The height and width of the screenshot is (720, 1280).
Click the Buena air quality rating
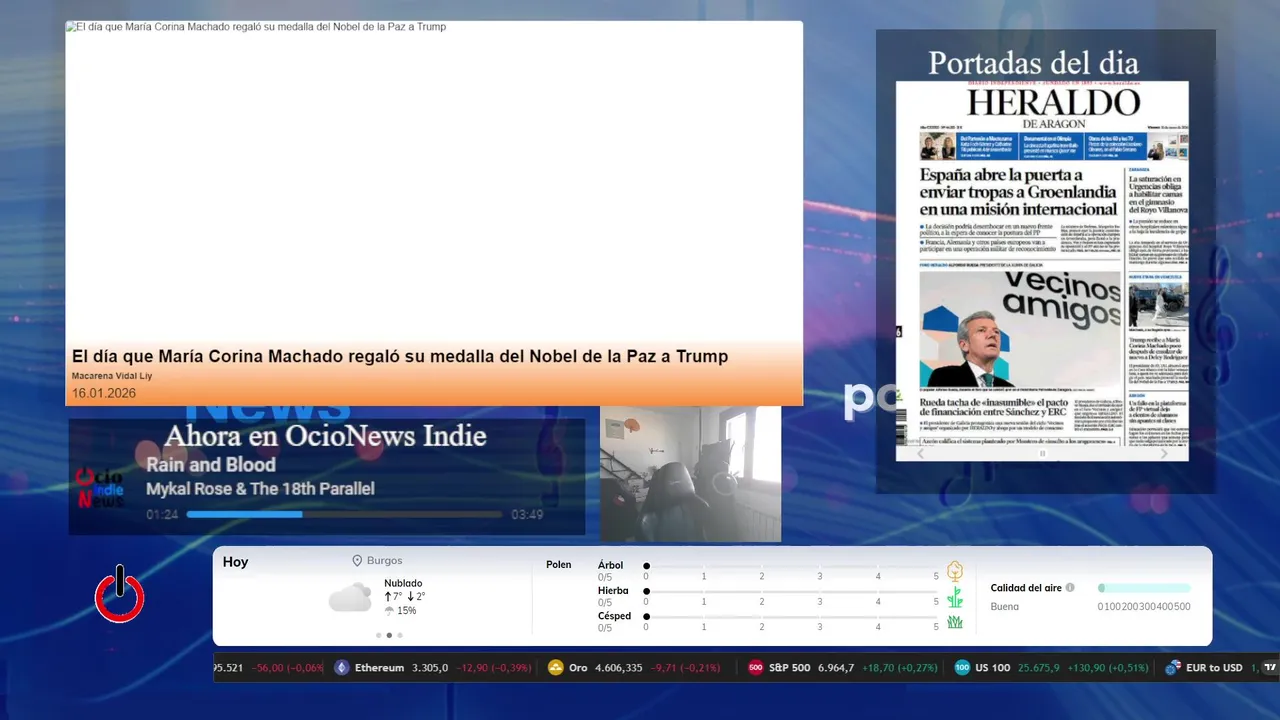1005,606
